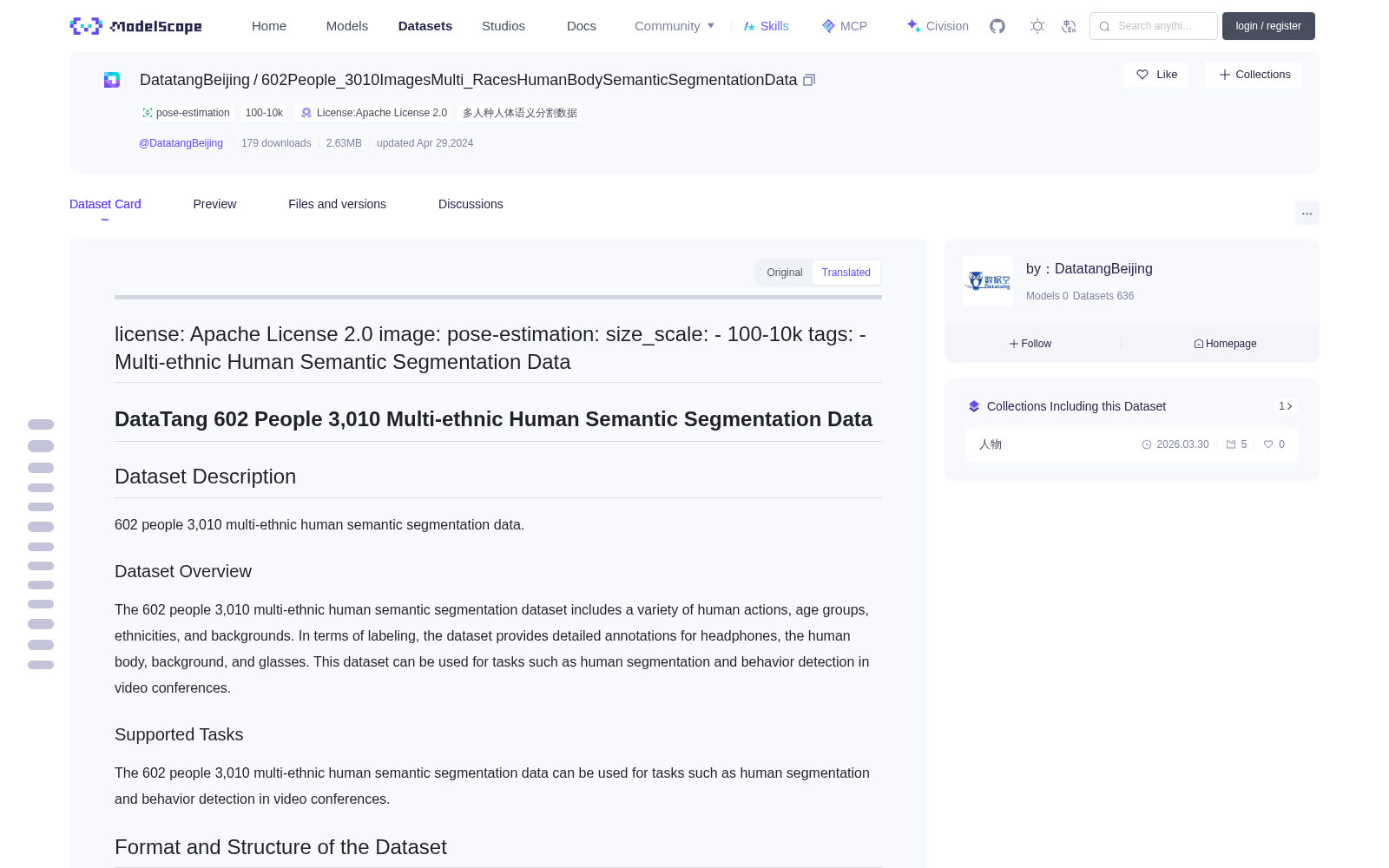This screenshot has height=868, width=1389.
Task: Click 'updated Apr 29,2024' text
Action: point(425,143)
